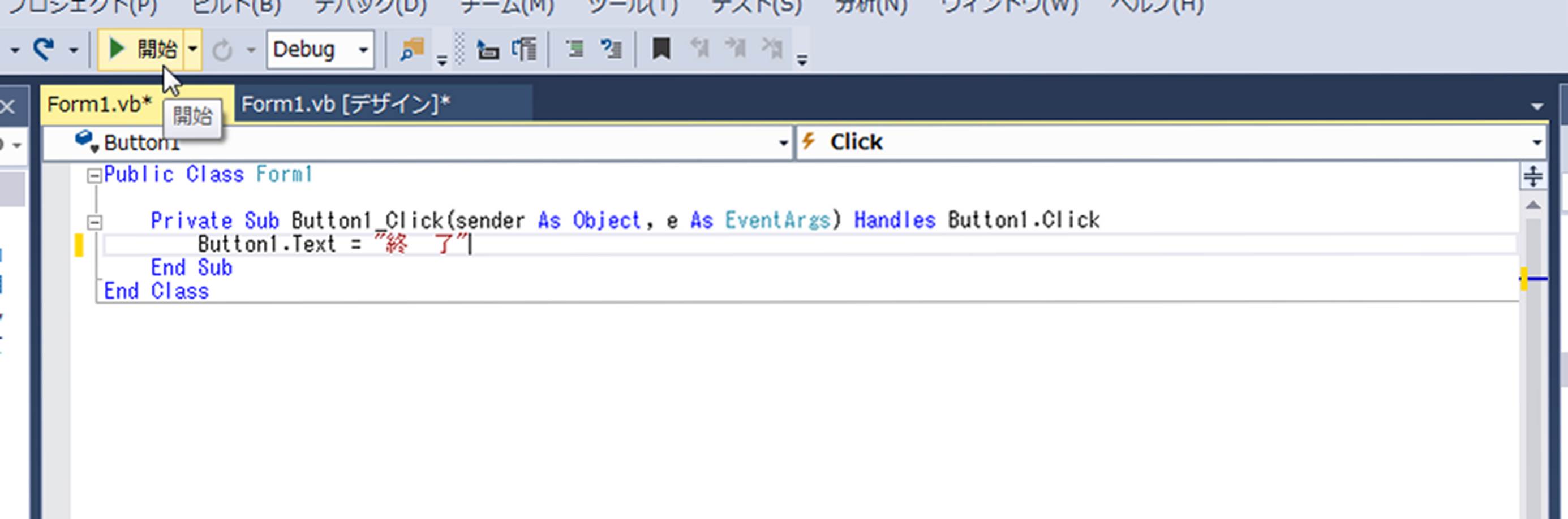Click the editor scrollbar up arrow
This screenshot has width=1568, height=519.
[x=1533, y=206]
